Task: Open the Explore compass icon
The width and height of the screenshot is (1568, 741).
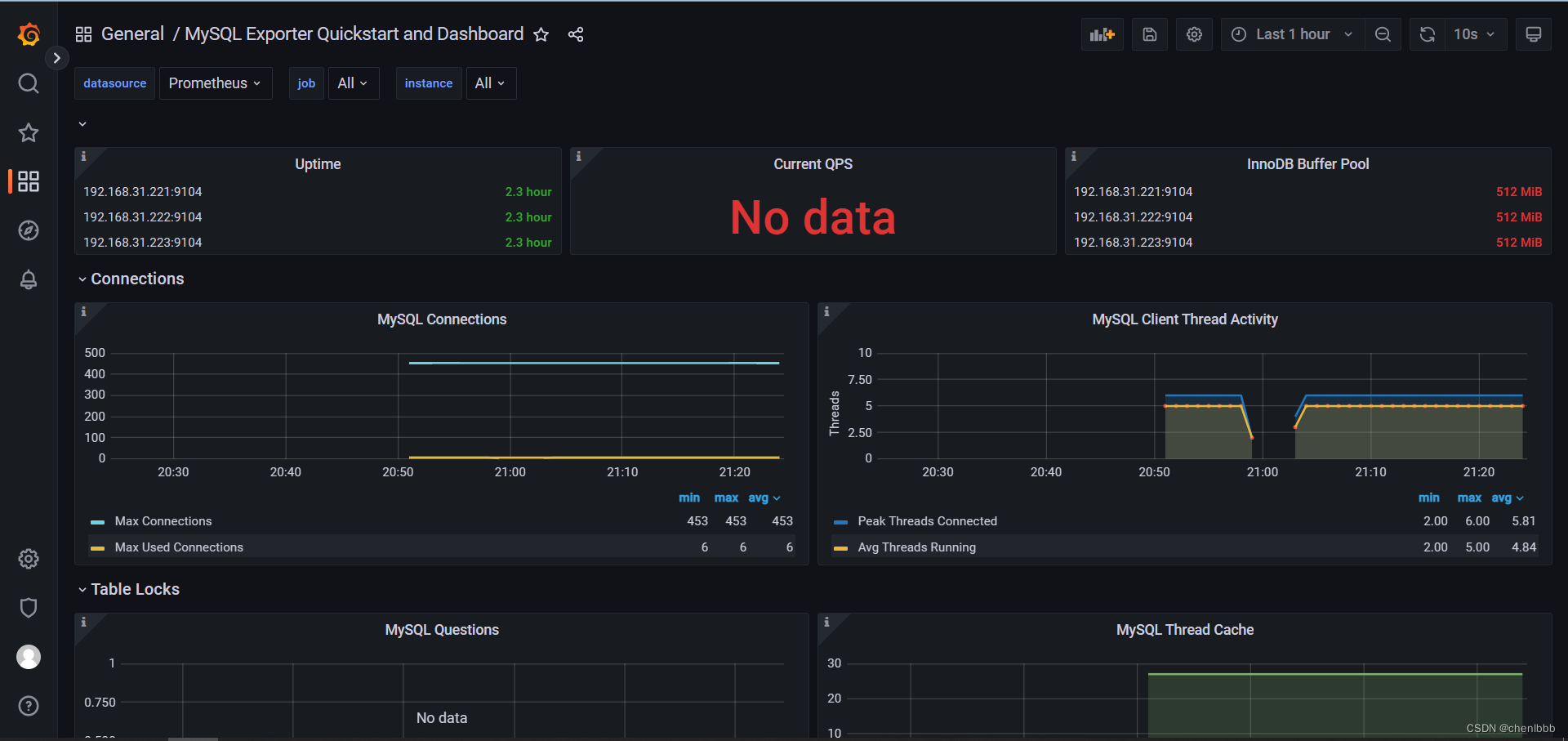Action: pyautogui.click(x=29, y=230)
